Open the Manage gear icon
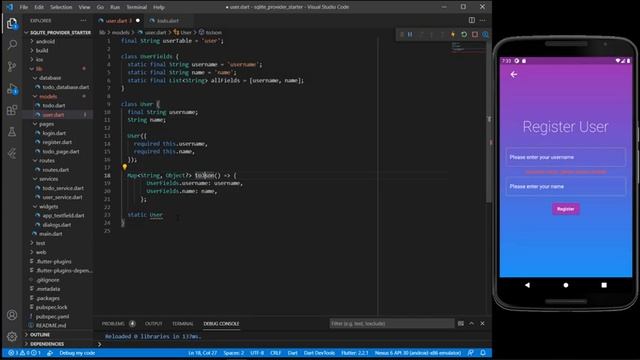Viewport: 640px width, 360px height. 12,336
